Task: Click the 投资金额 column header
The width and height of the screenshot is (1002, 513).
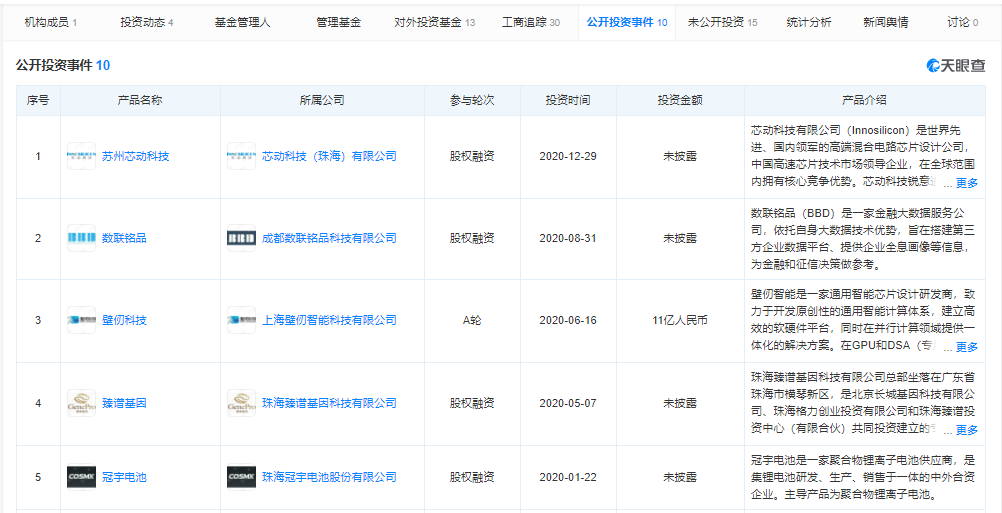Action: [x=681, y=100]
